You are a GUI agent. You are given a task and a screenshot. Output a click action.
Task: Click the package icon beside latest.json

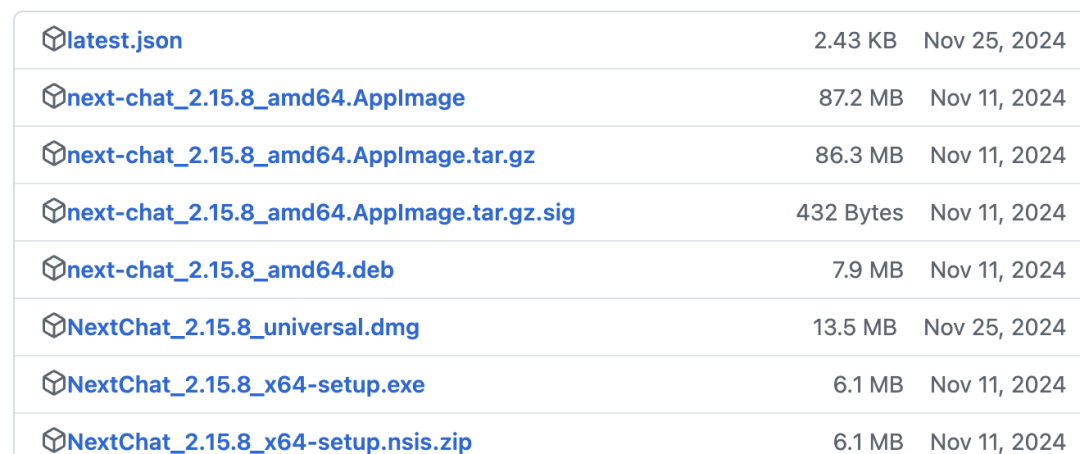click(53, 40)
